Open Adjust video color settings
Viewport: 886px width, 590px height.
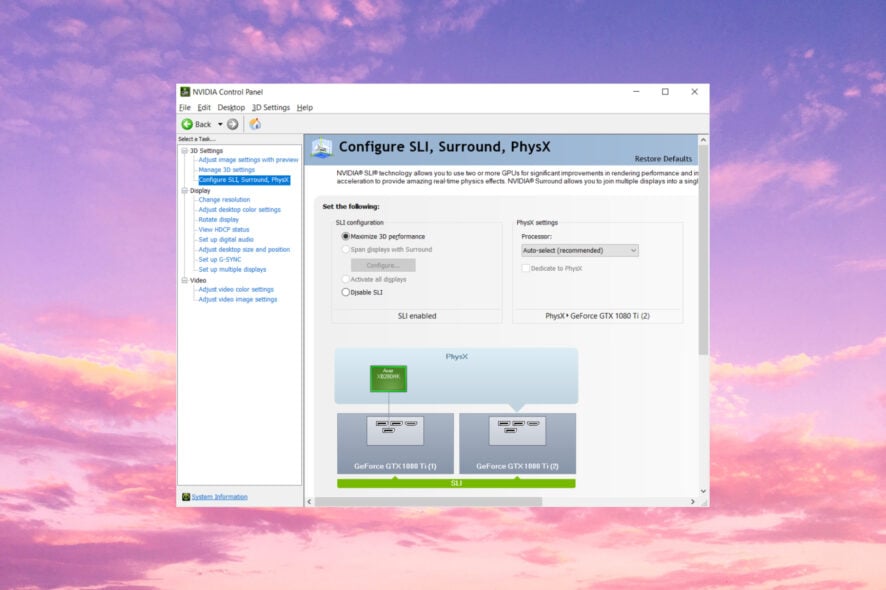(x=236, y=289)
